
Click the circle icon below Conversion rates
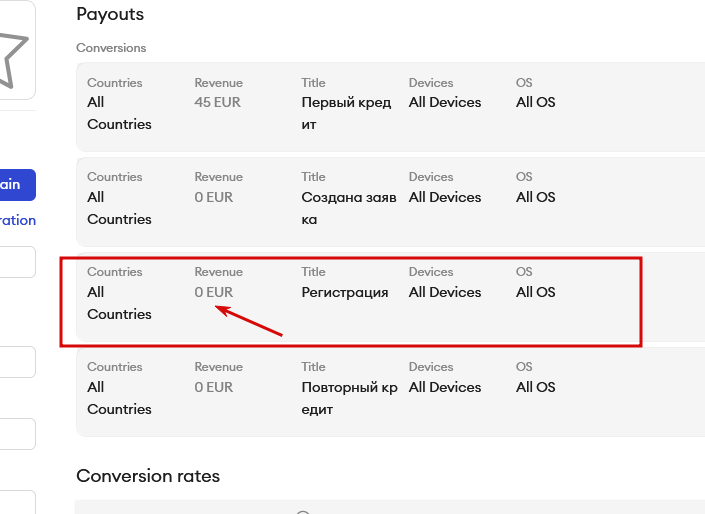click(303, 511)
